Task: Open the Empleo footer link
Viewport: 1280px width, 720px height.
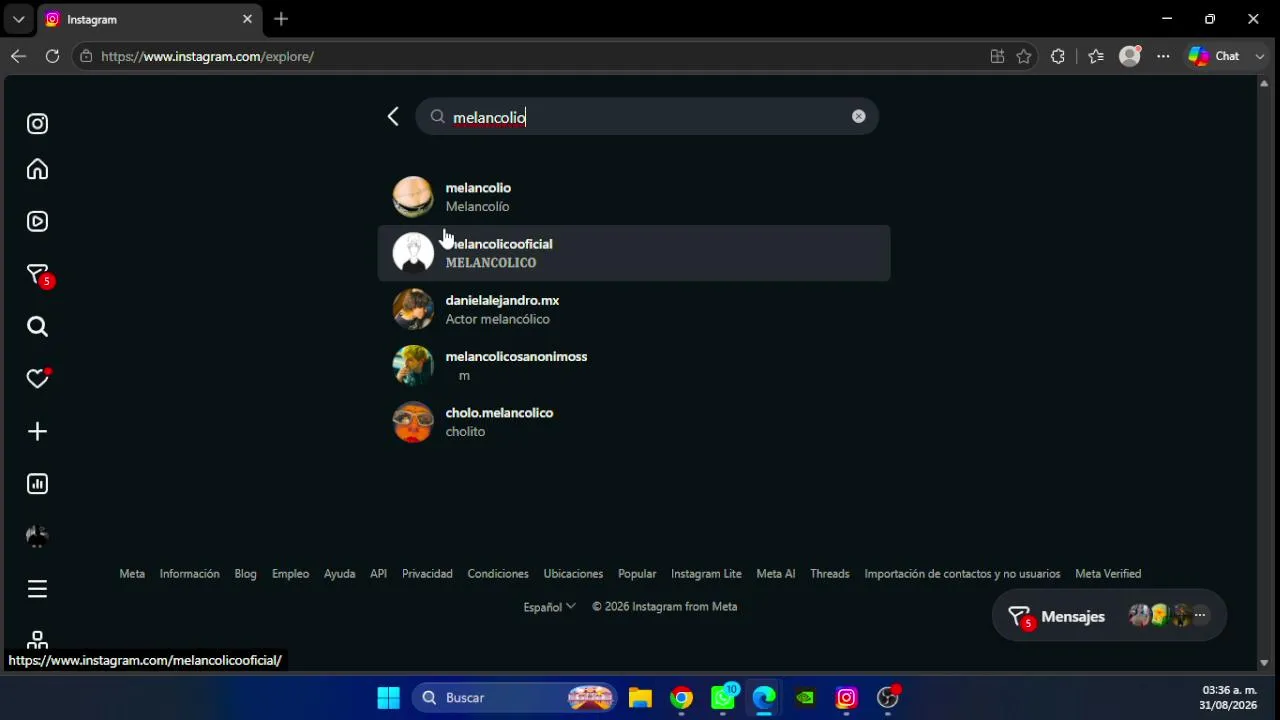Action: pos(290,574)
